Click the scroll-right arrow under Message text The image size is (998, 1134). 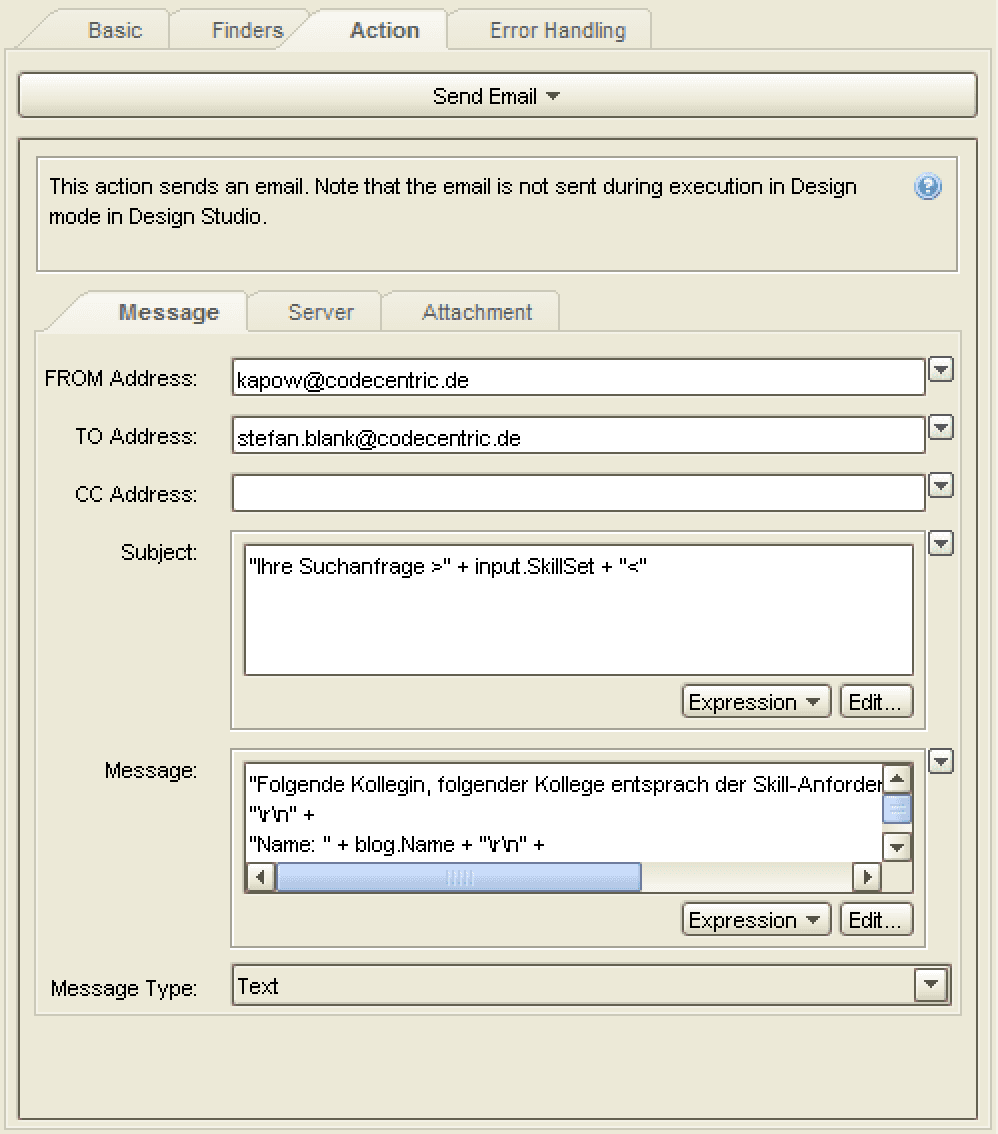point(866,877)
